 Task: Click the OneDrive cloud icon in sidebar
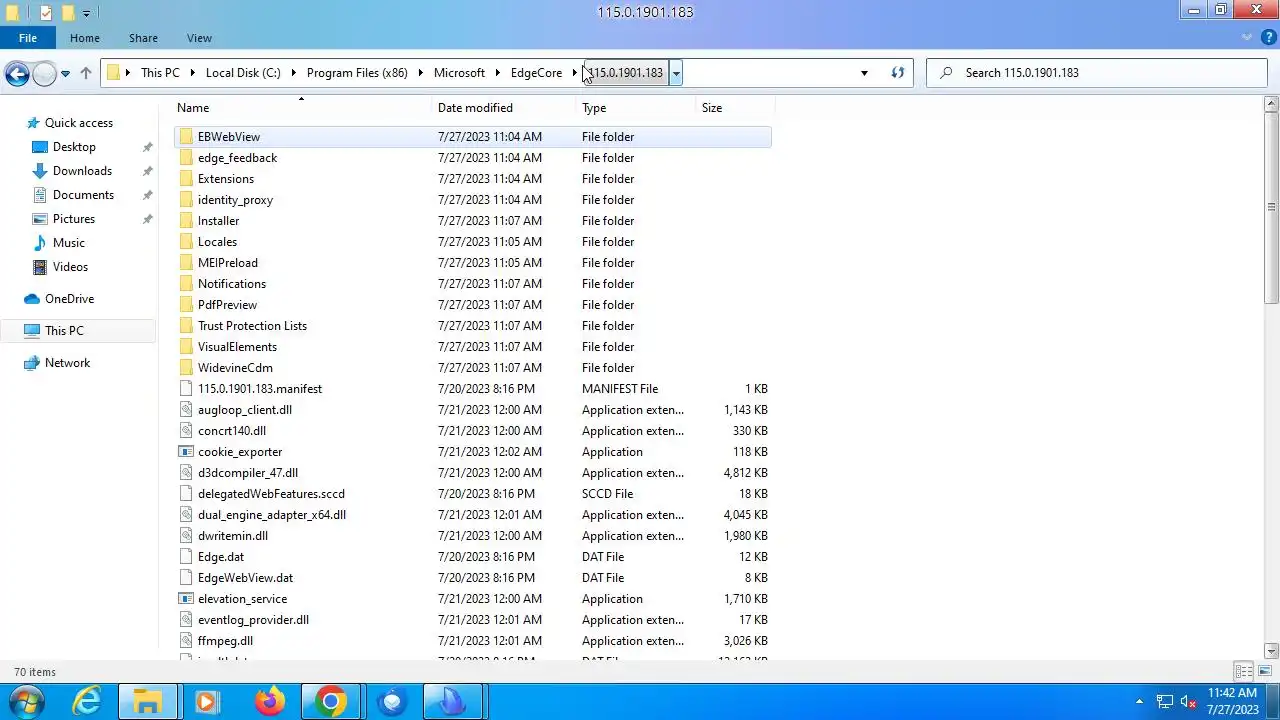pos(32,299)
